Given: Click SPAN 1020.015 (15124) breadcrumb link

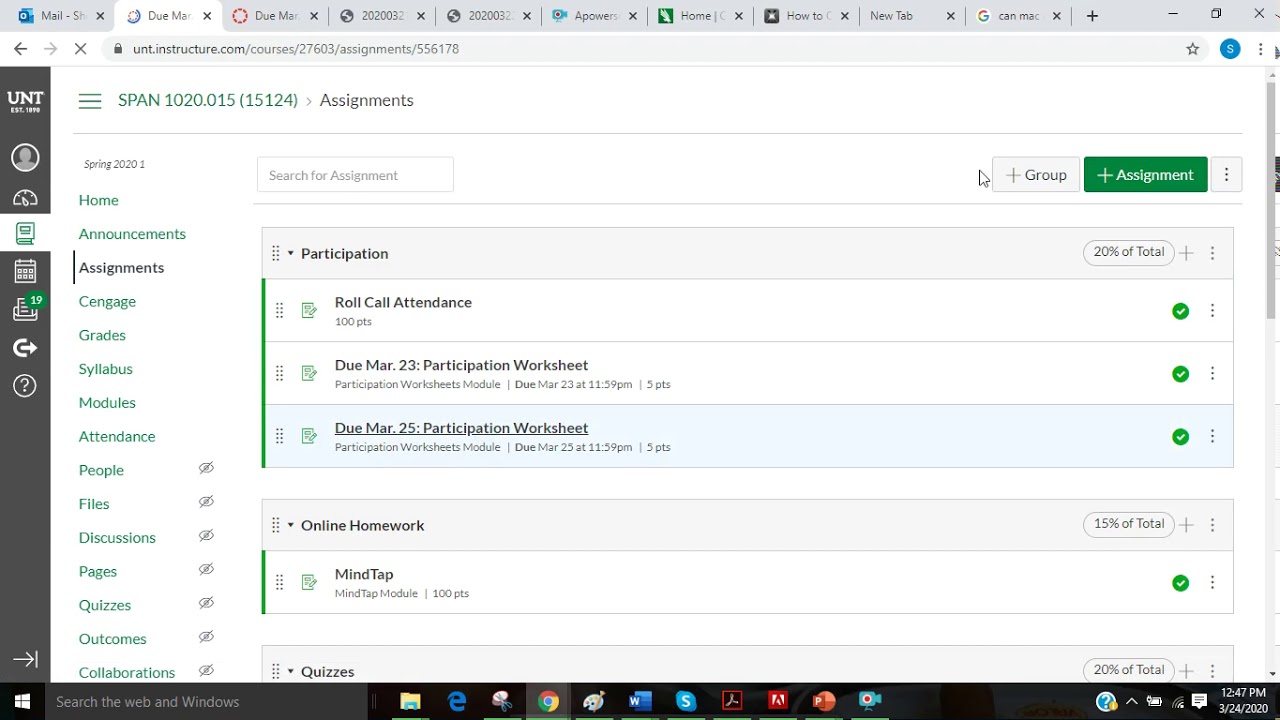Looking at the screenshot, I should coord(208,100).
